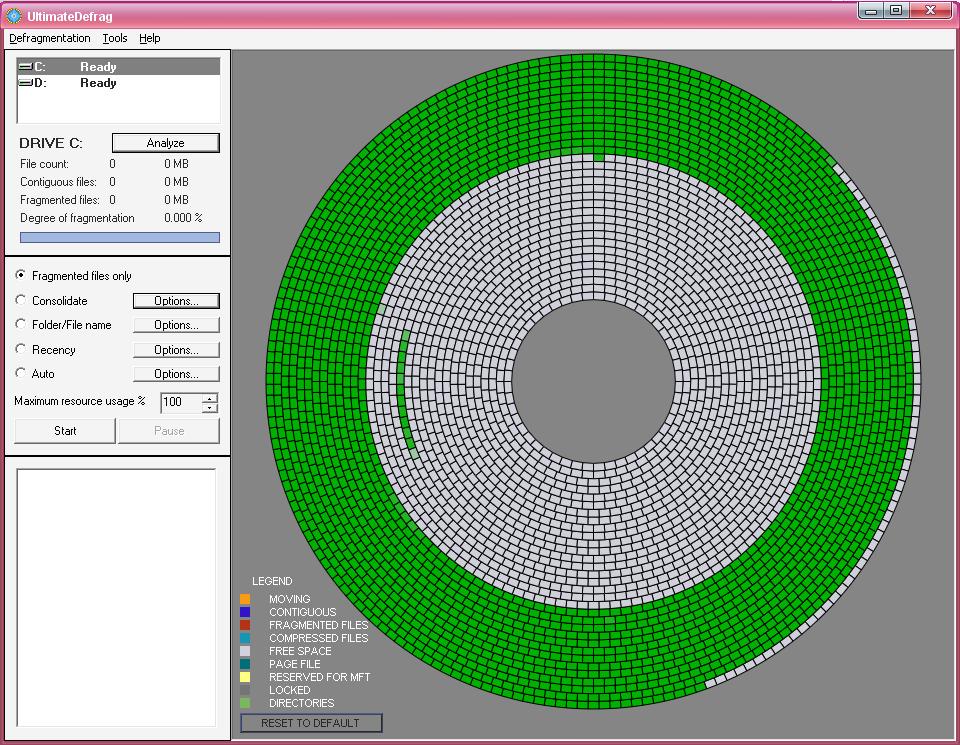Image resolution: width=960 pixels, height=745 pixels.
Task: Maximize the UltimateDefrag window
Action: (x=896, y=10)
